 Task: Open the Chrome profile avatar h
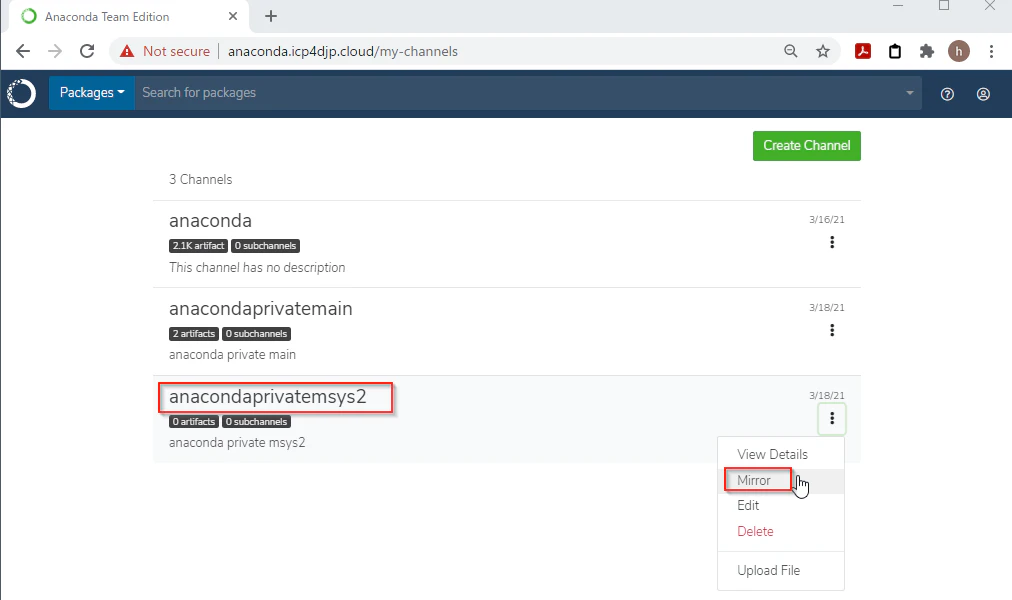[958, 51]
